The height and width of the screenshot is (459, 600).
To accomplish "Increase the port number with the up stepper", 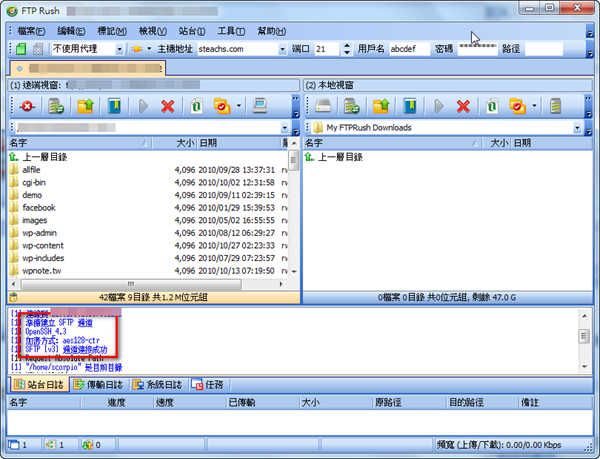I will pyautogui.click(x=347, y=46).
